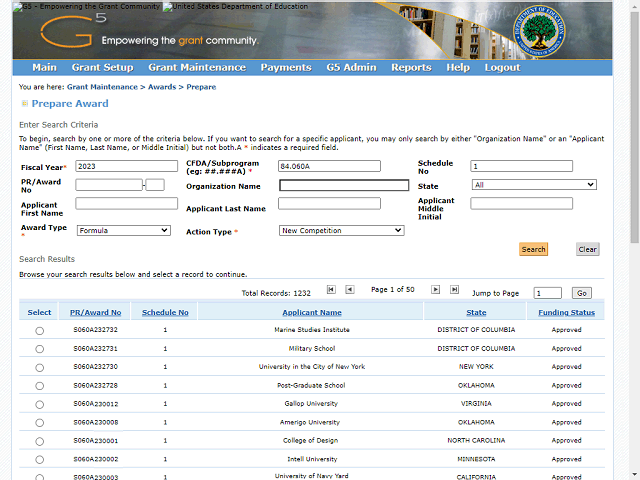Viewport: 640px width, 480px height.
Task: Select radio button for Marine Studies Institute
Action: click(x=40, y=330)
